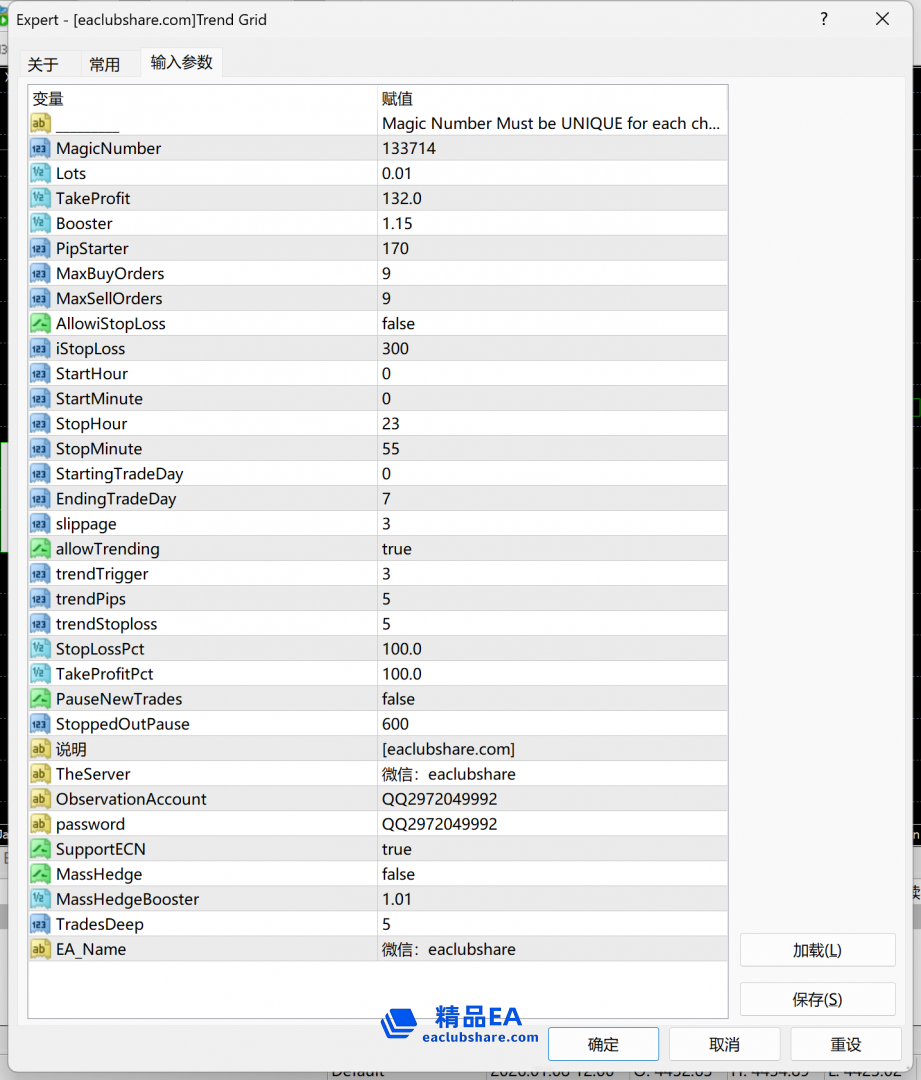921x1080 pixels.
Task: Click the help question mark in title bar
Action: pos(823,19)
